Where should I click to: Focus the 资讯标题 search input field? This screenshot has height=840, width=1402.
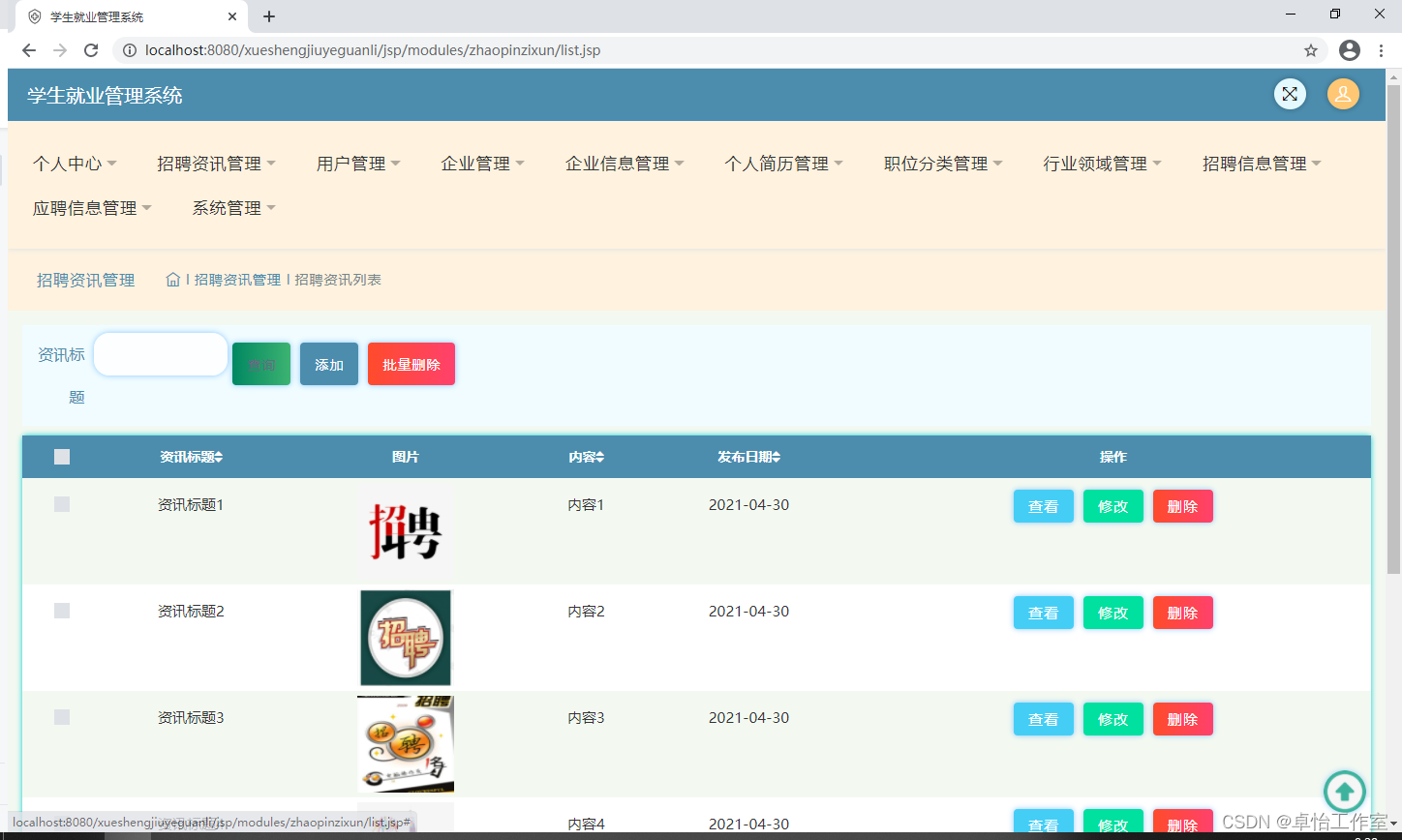click(x=161, y=354)
